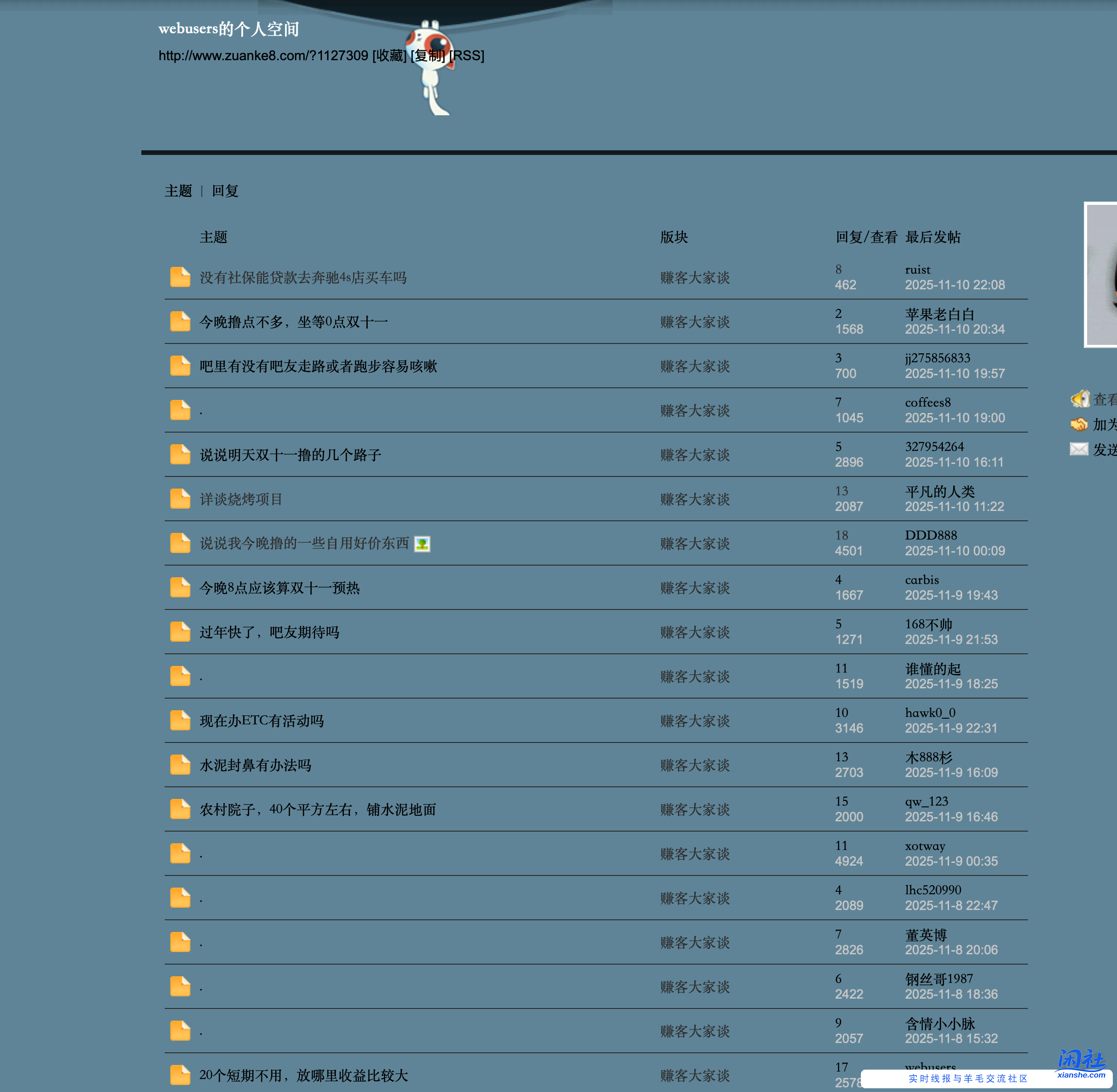Open the 赚客大家谈 forum section
This screenshot has height=1092, width=1117.
tap(694, 278)
